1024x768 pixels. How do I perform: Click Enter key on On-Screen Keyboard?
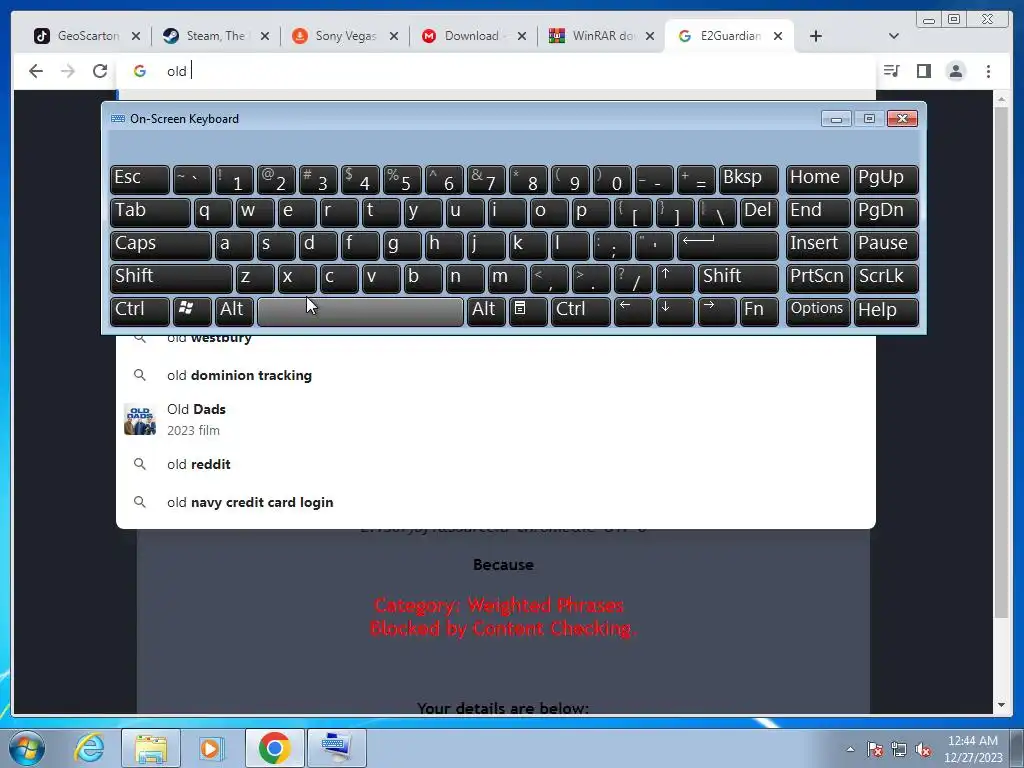(x=728, y=245)
